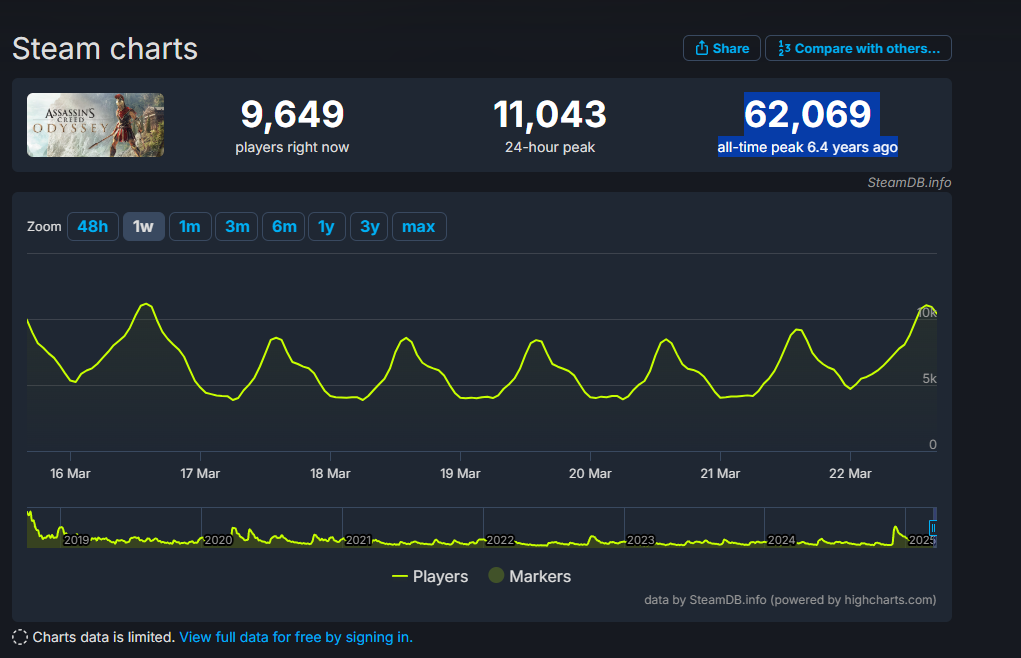Open the sign-in link for full data
The width and height of the screenshot is (1021, 658).
[296, 637]
